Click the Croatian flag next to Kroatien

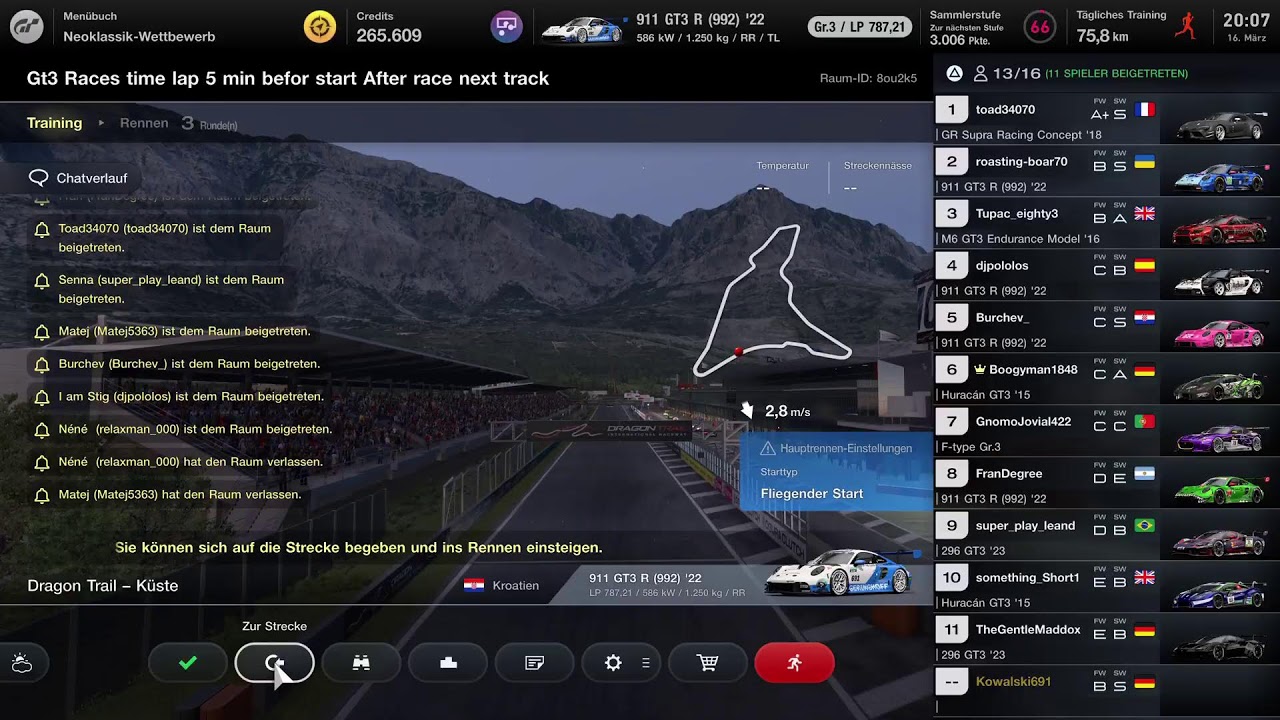point(474,585)
